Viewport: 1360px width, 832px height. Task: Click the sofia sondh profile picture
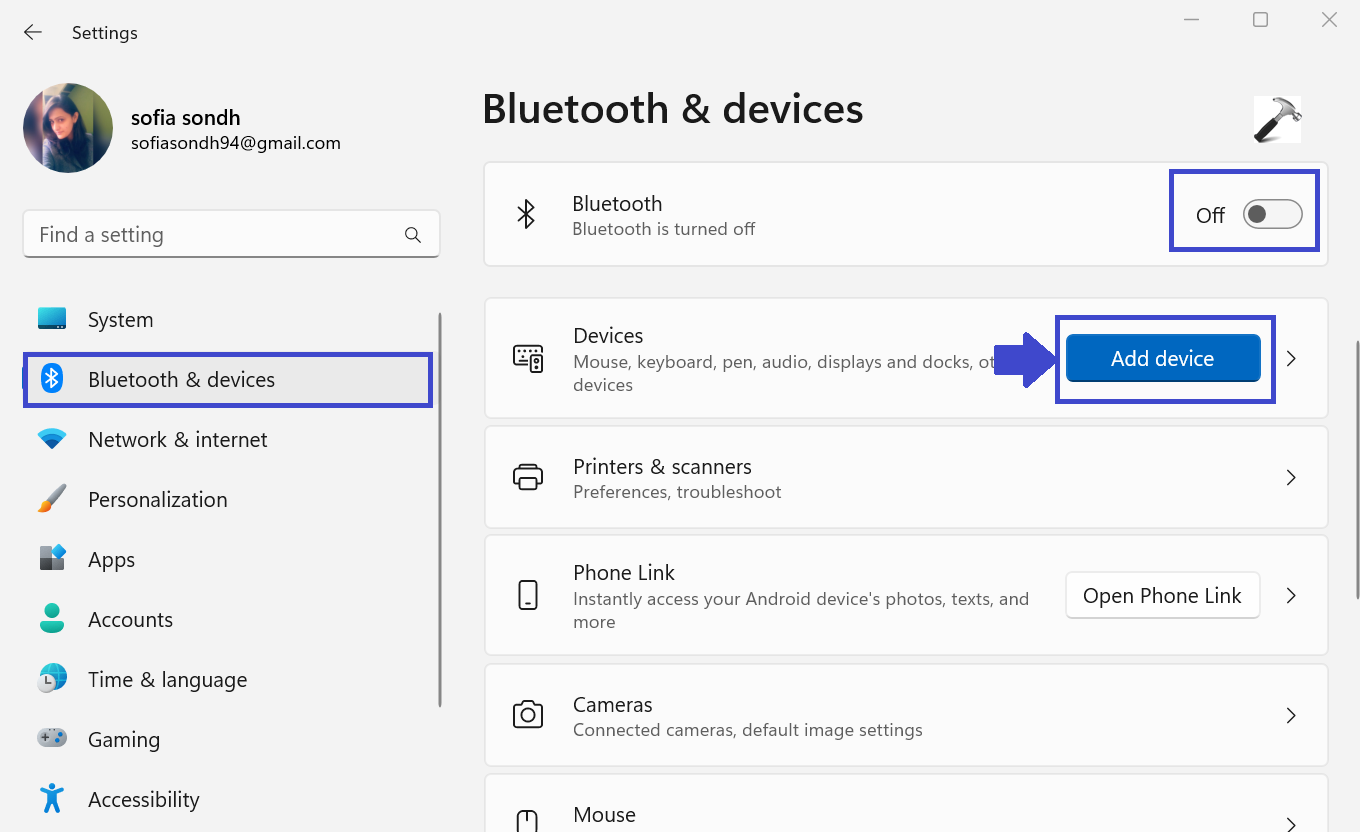coord(68,128)
